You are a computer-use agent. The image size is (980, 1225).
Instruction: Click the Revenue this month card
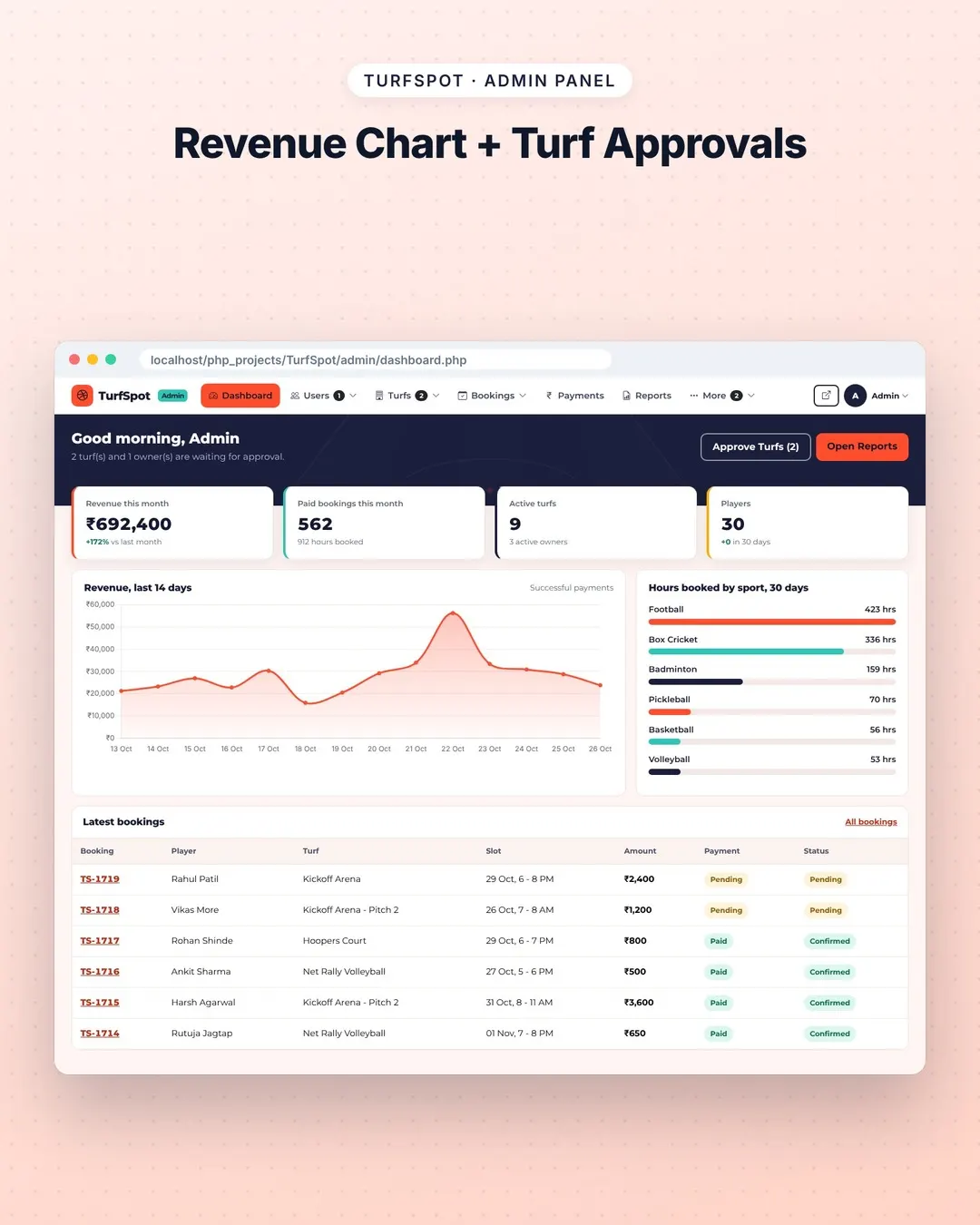pos(172,523)
